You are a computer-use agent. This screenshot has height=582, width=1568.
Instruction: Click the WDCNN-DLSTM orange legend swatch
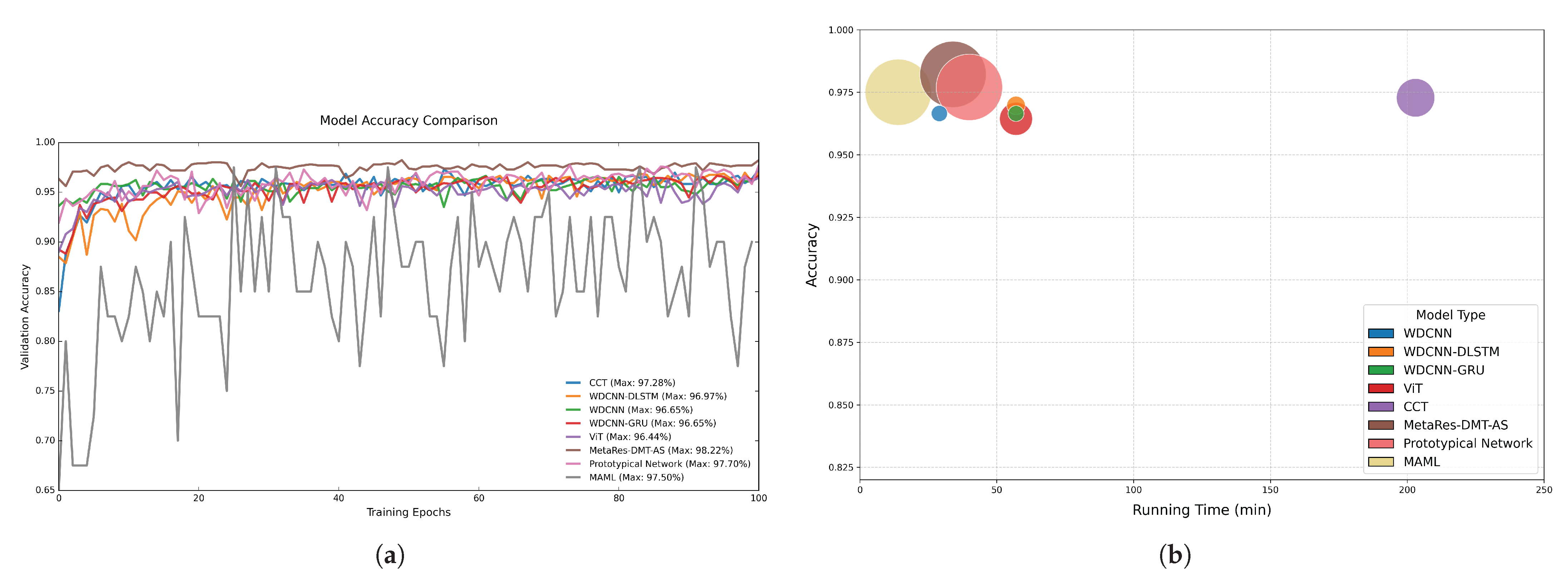tap(1381, 352)
